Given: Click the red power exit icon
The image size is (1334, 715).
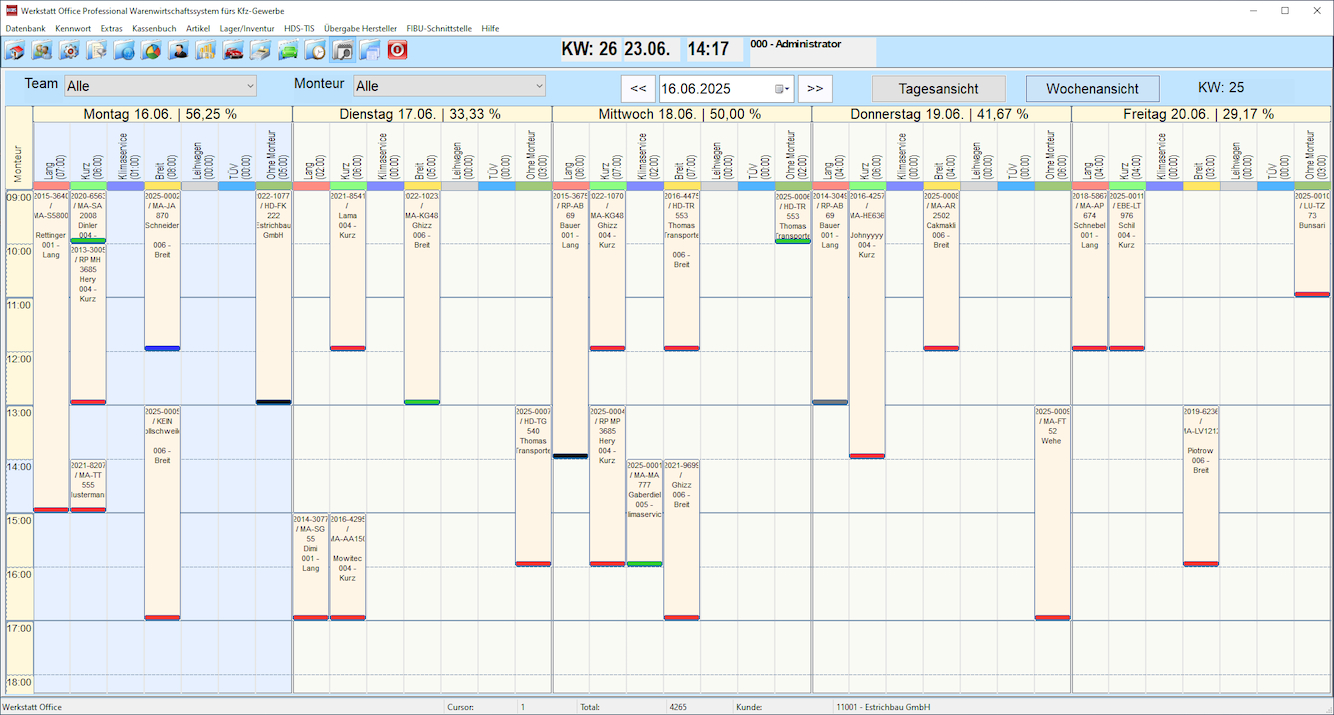Looking at the screenshot, I should (x=397, y=50).
